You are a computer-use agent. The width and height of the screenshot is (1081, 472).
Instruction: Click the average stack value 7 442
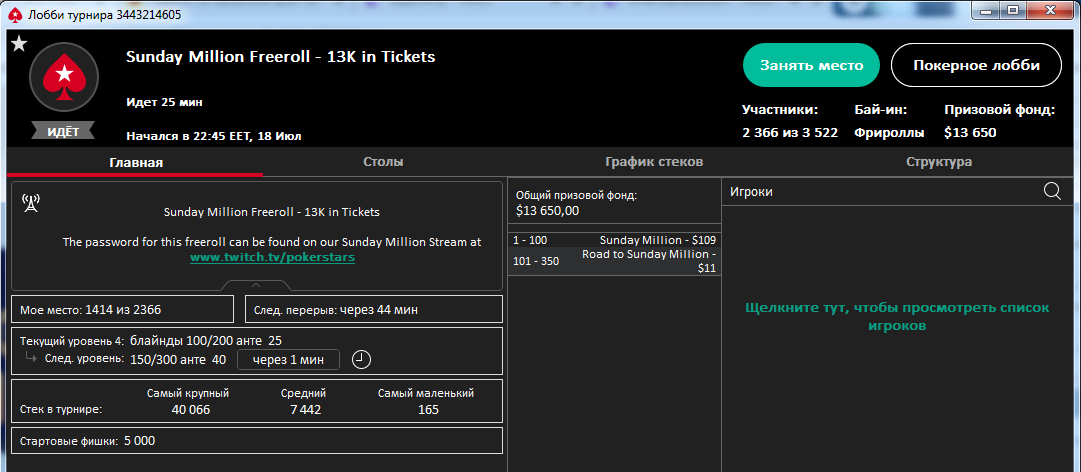click(303, 410)
